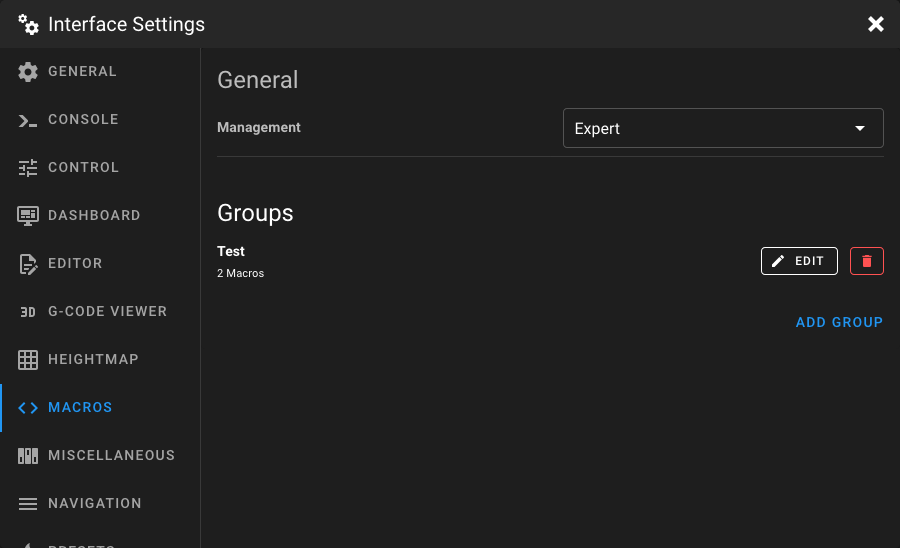Click the G-Code Viewer 3D icon
Image resolution: width=900 pixels, height=548 pixels.
[x=28, y=312]
